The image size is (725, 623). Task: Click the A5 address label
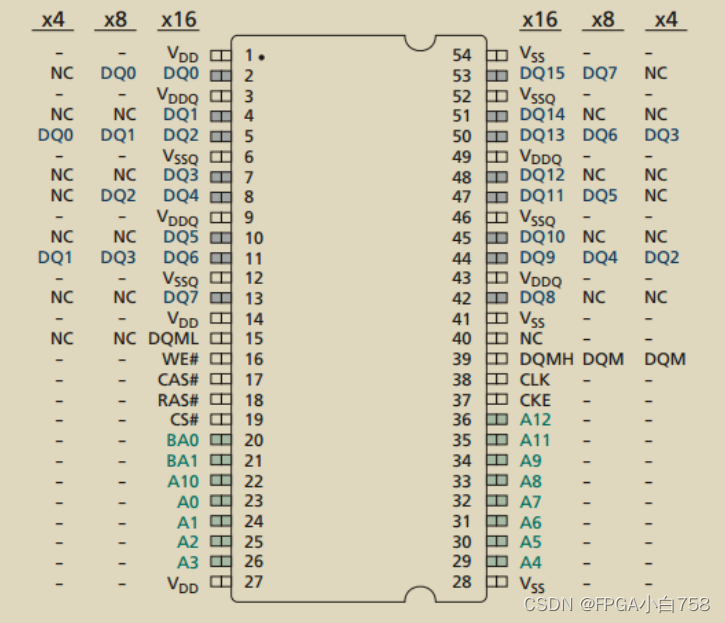[531, 542]
